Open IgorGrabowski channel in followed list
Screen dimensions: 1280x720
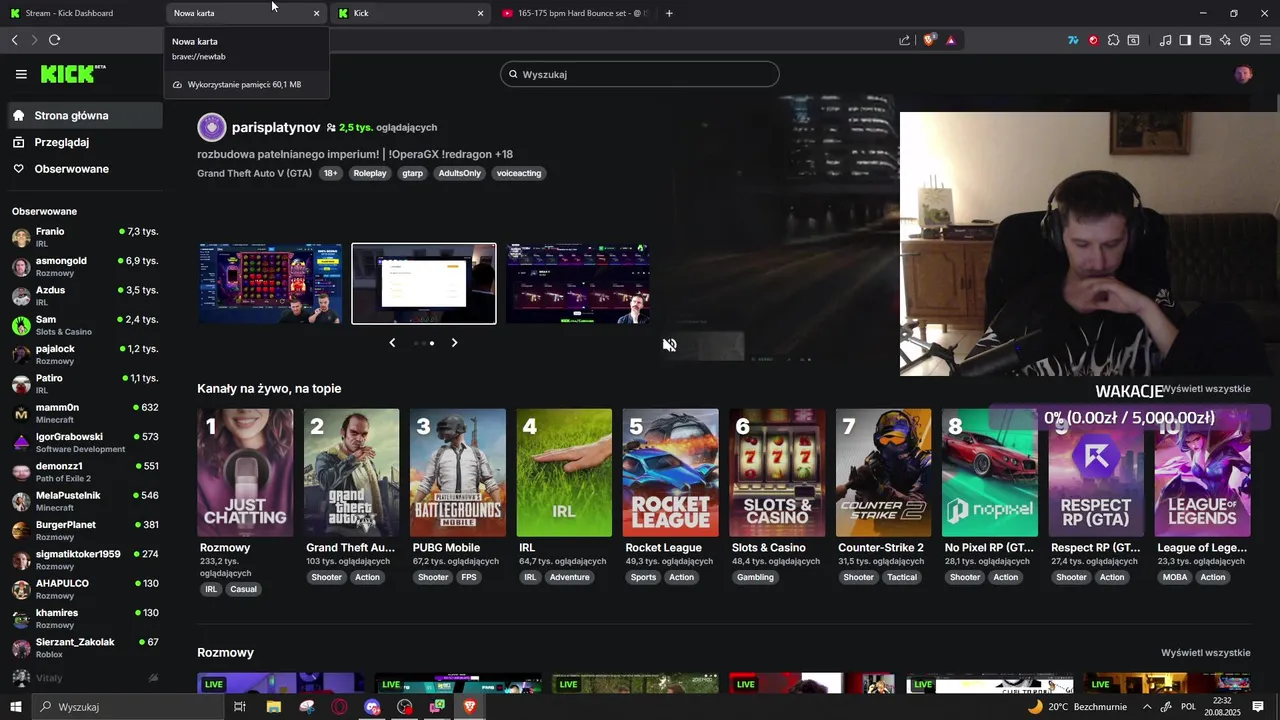[x=85, y=443]
